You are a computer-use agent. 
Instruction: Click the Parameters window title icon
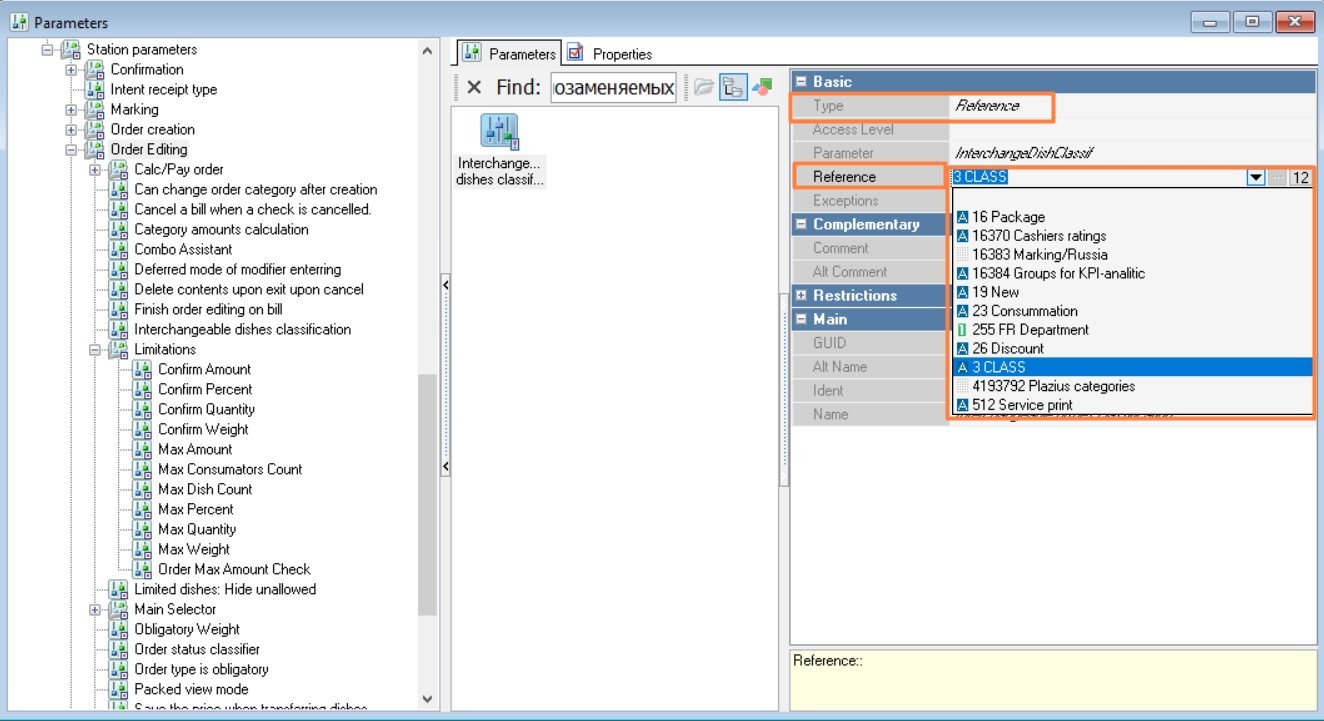19,22
